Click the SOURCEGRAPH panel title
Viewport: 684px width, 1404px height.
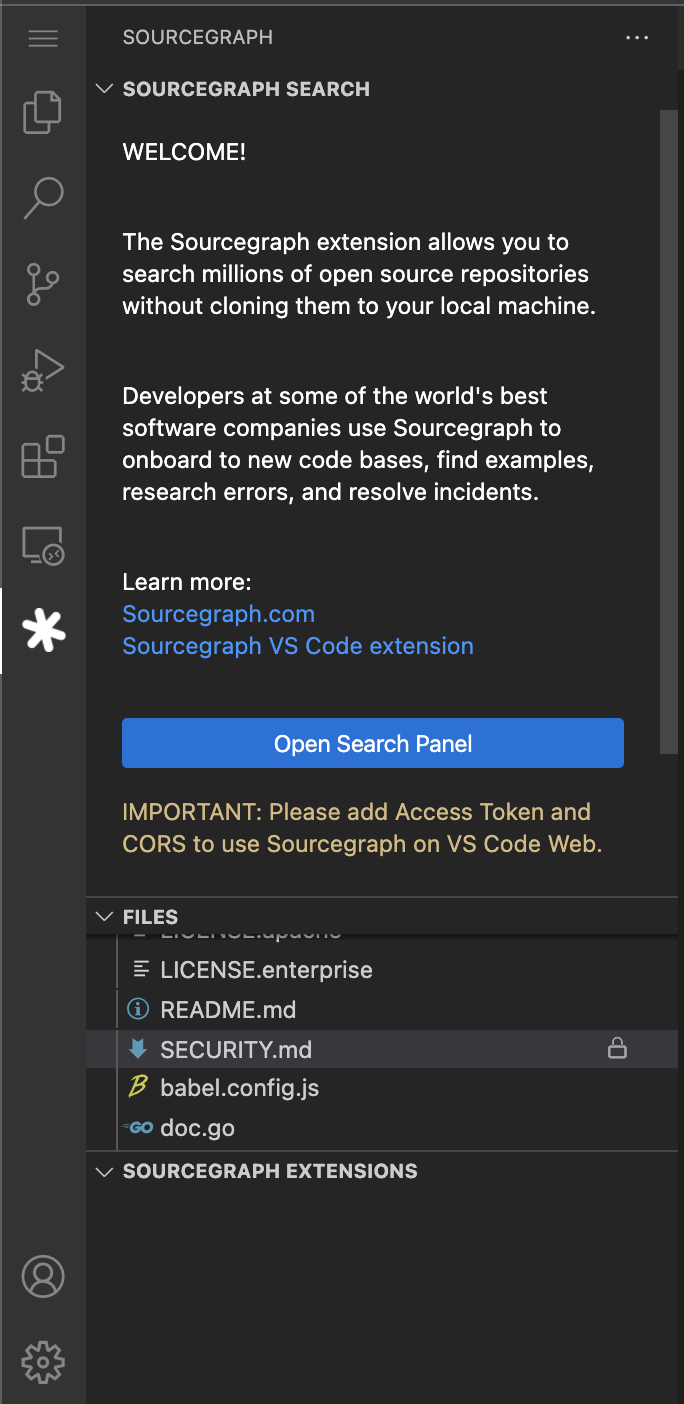pos(198,38)
